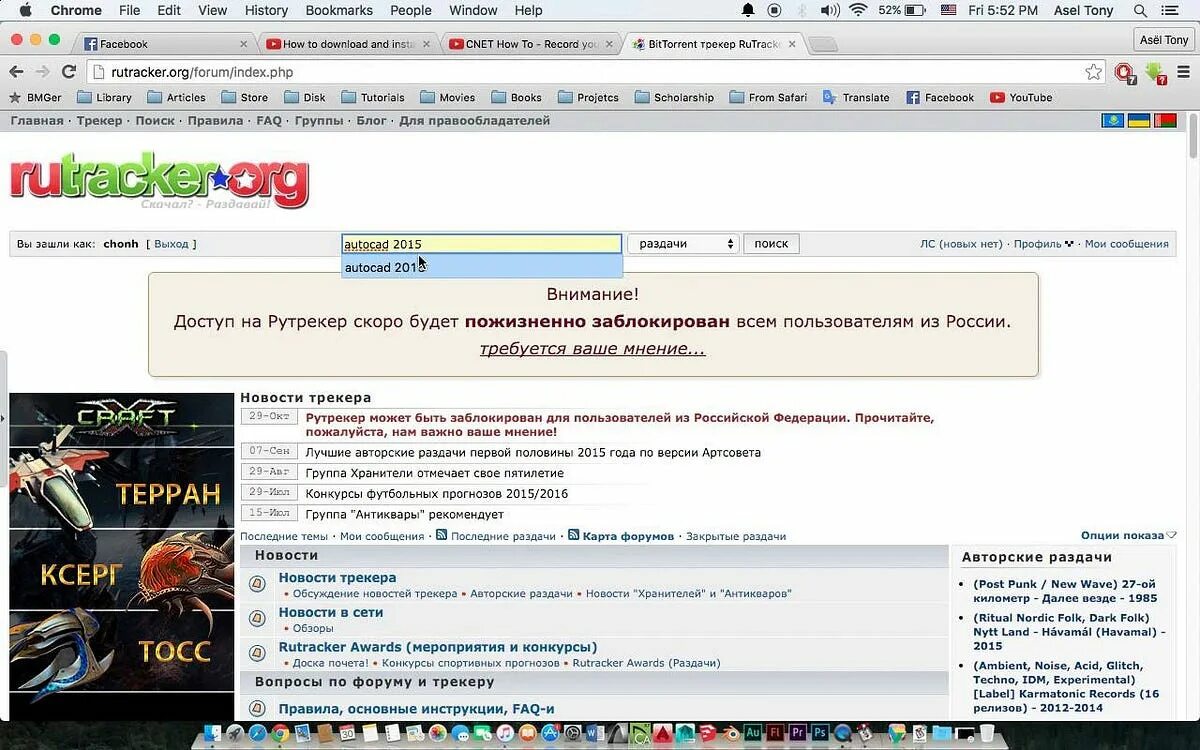
Task: Open the AdBlock extension icon
Action: pos(1125,73)
